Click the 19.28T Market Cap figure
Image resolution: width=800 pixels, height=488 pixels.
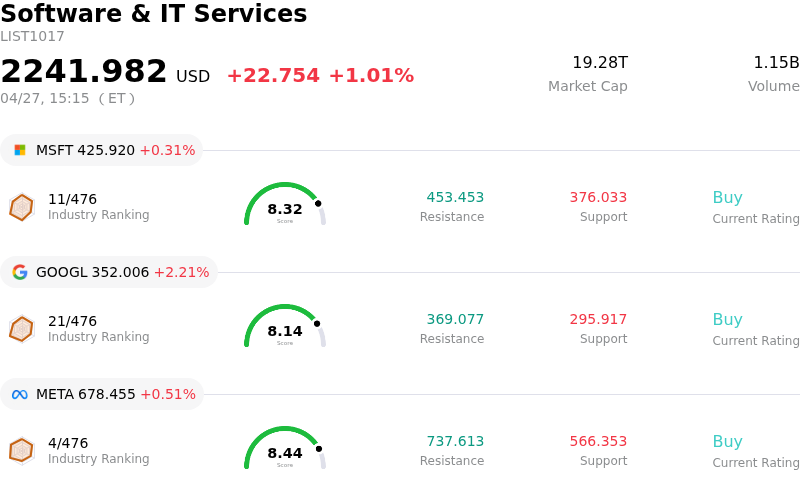pos(599,63)
